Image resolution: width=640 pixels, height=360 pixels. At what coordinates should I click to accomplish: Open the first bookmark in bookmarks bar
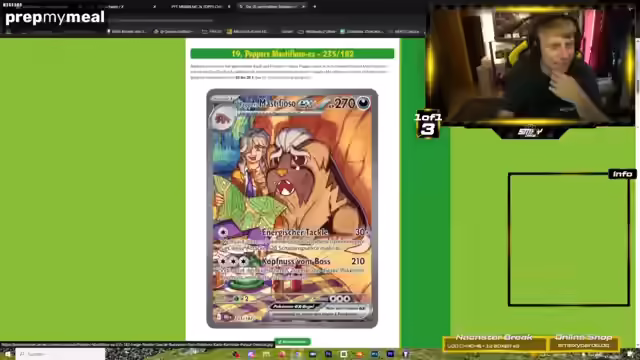click(x=127, y=31)
